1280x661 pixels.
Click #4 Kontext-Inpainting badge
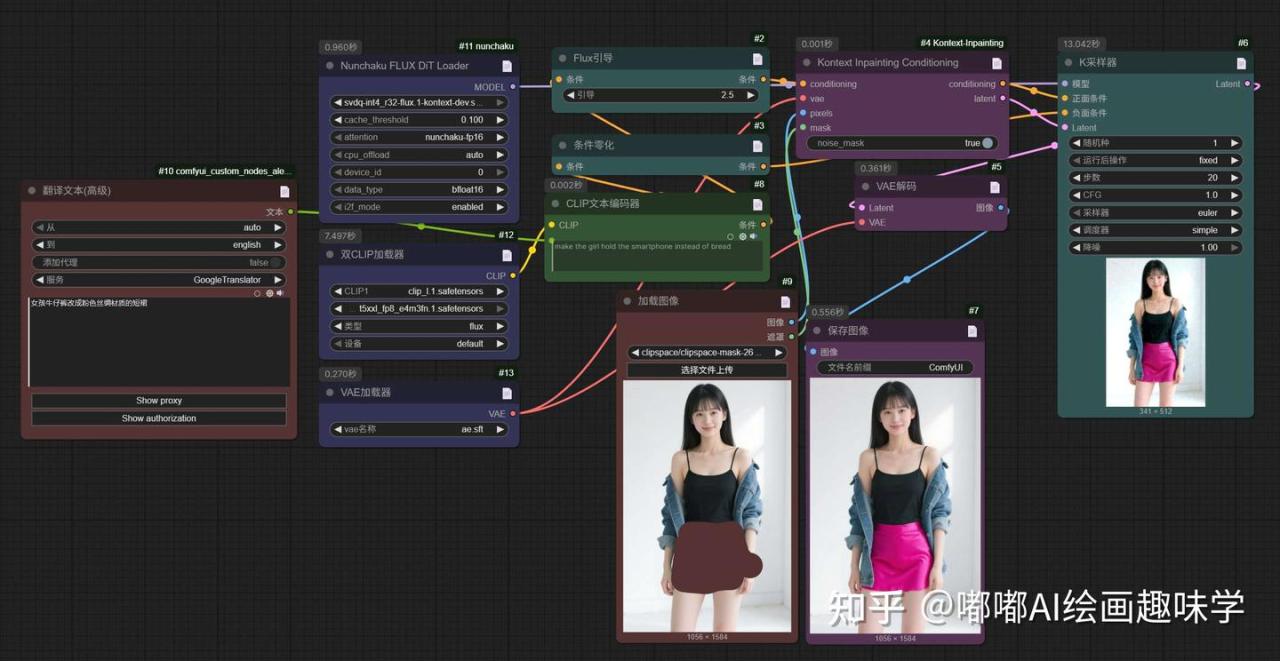click(x=961, y=43)
